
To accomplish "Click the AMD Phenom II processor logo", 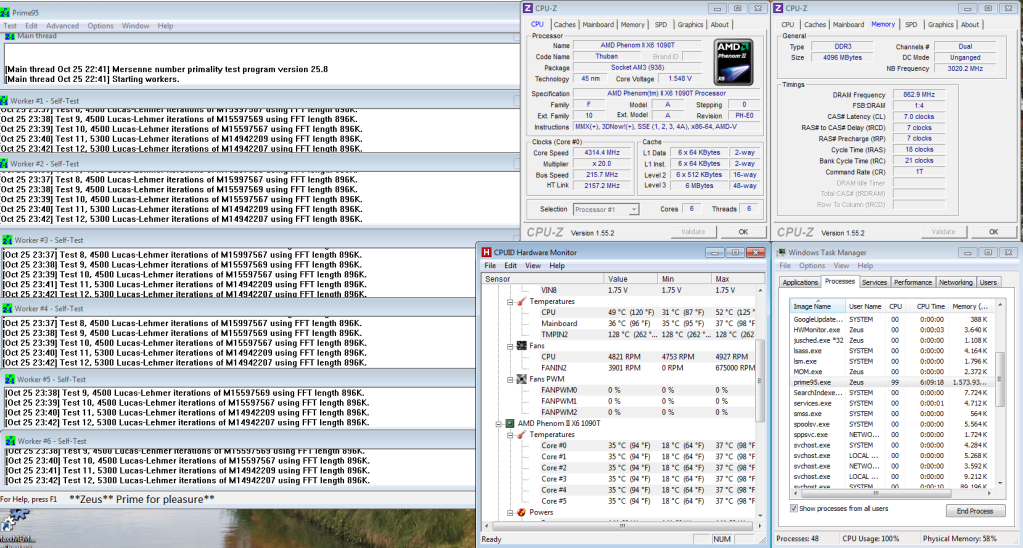I will [x=733, y=61].
